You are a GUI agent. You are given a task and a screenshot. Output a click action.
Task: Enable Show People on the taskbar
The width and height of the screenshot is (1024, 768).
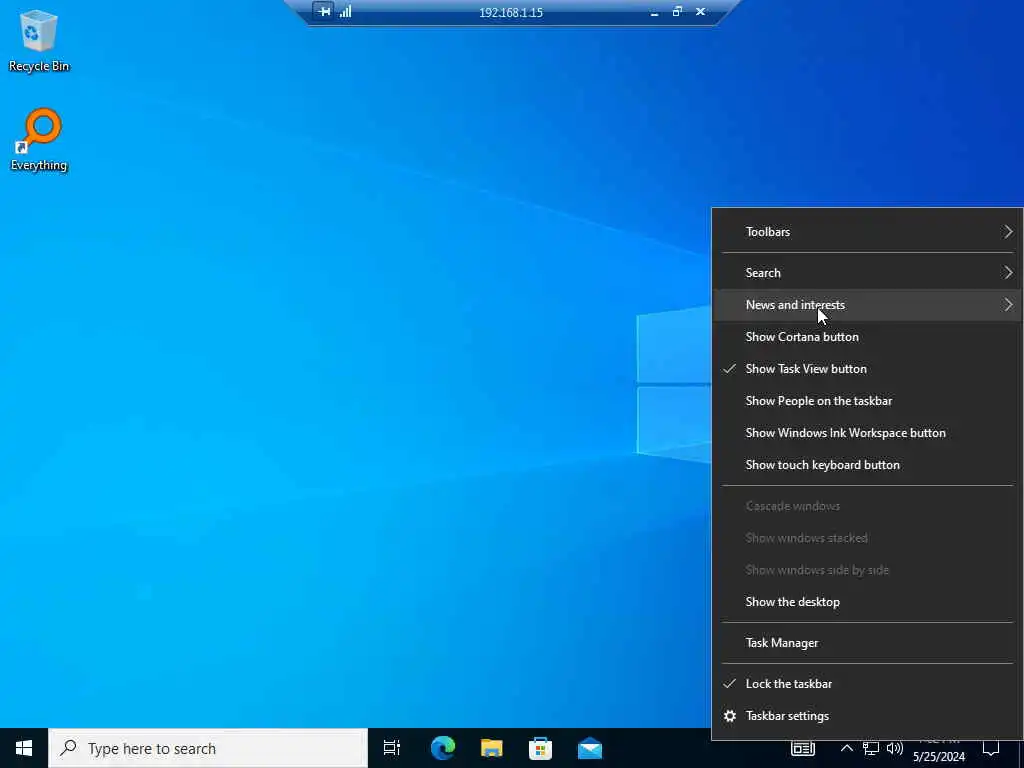tap(867, 401)
